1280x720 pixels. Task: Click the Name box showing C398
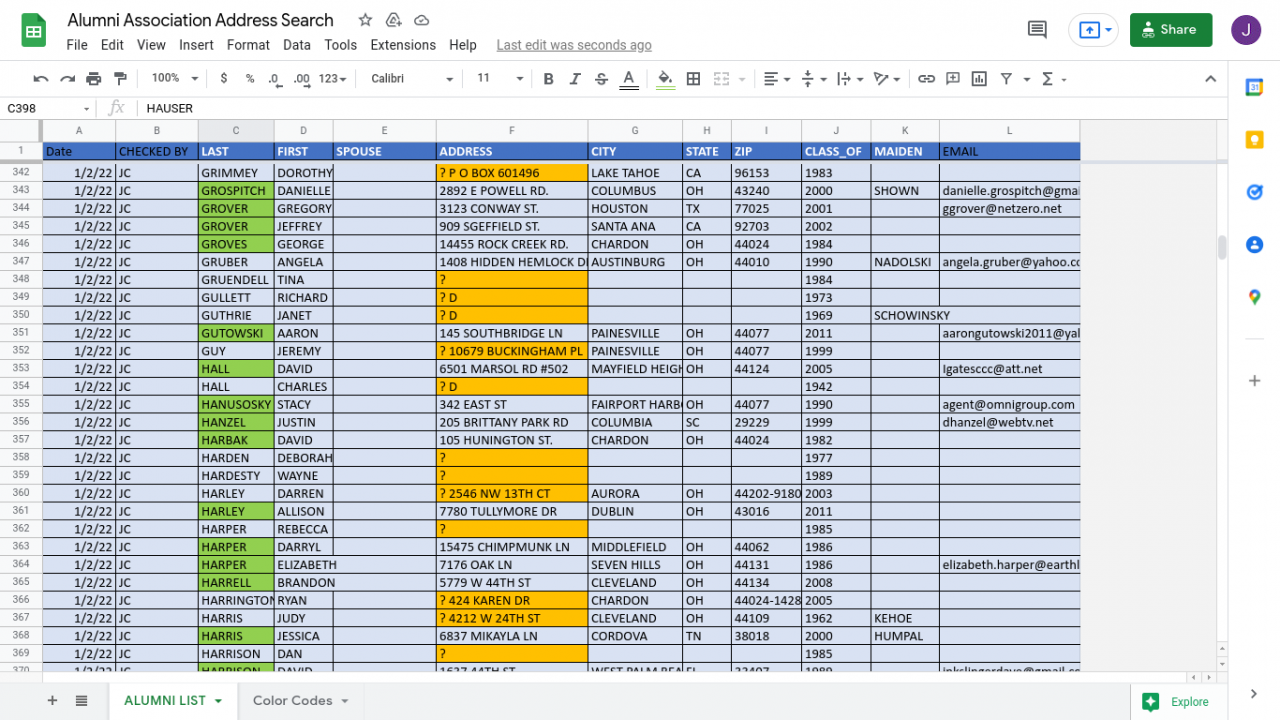[48, 108]
